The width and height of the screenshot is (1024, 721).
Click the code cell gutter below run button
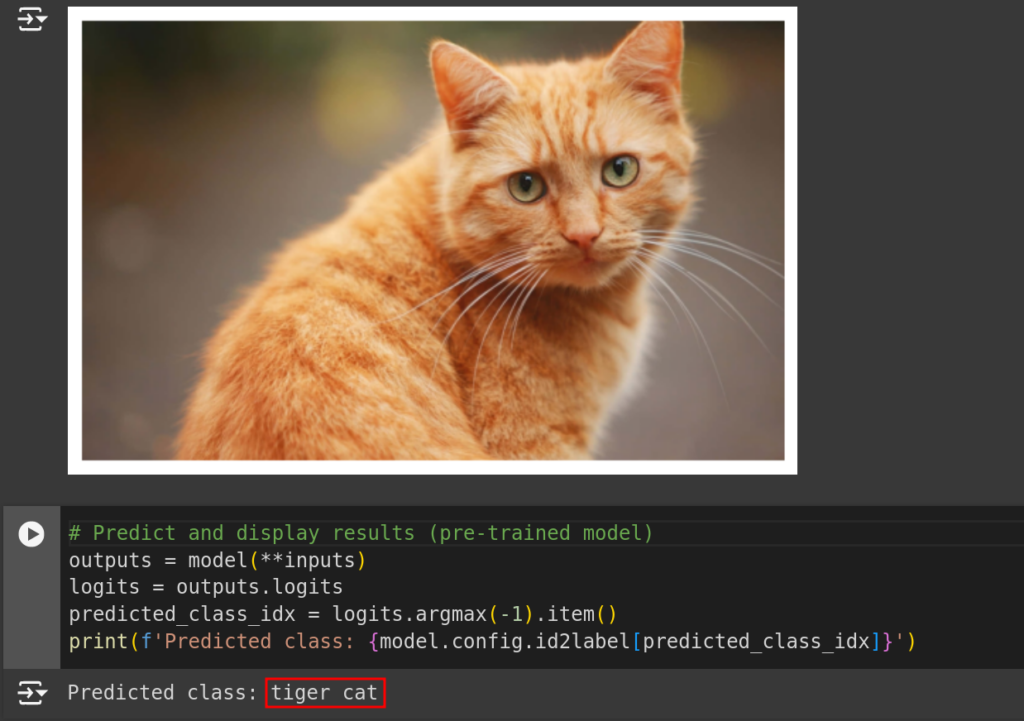click(31, 607)
